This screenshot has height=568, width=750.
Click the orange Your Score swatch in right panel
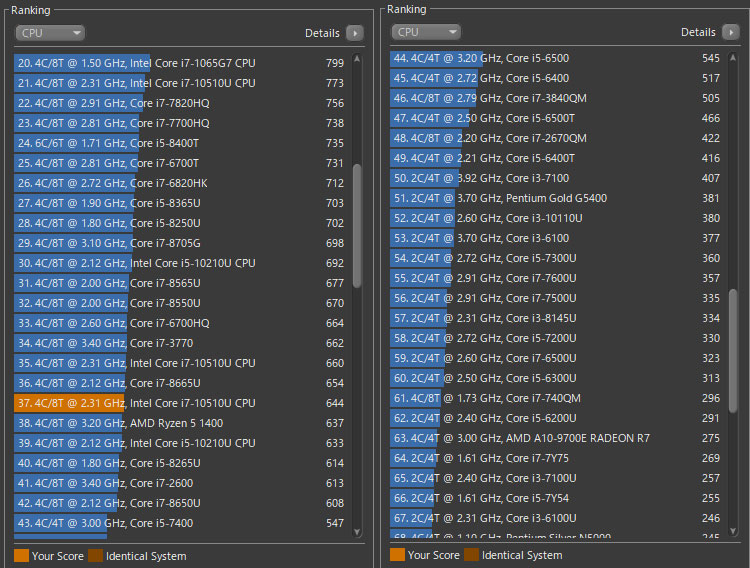[x=397, y=555]
